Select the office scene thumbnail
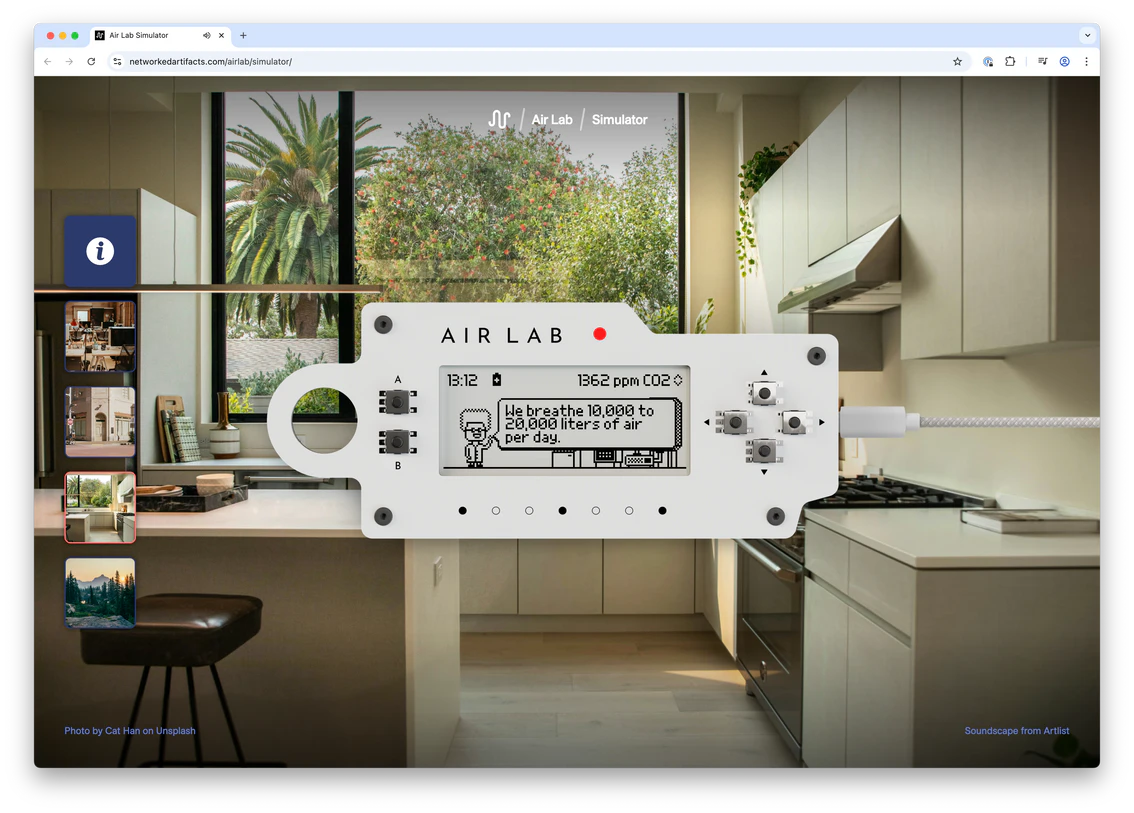 pos(100,336)
